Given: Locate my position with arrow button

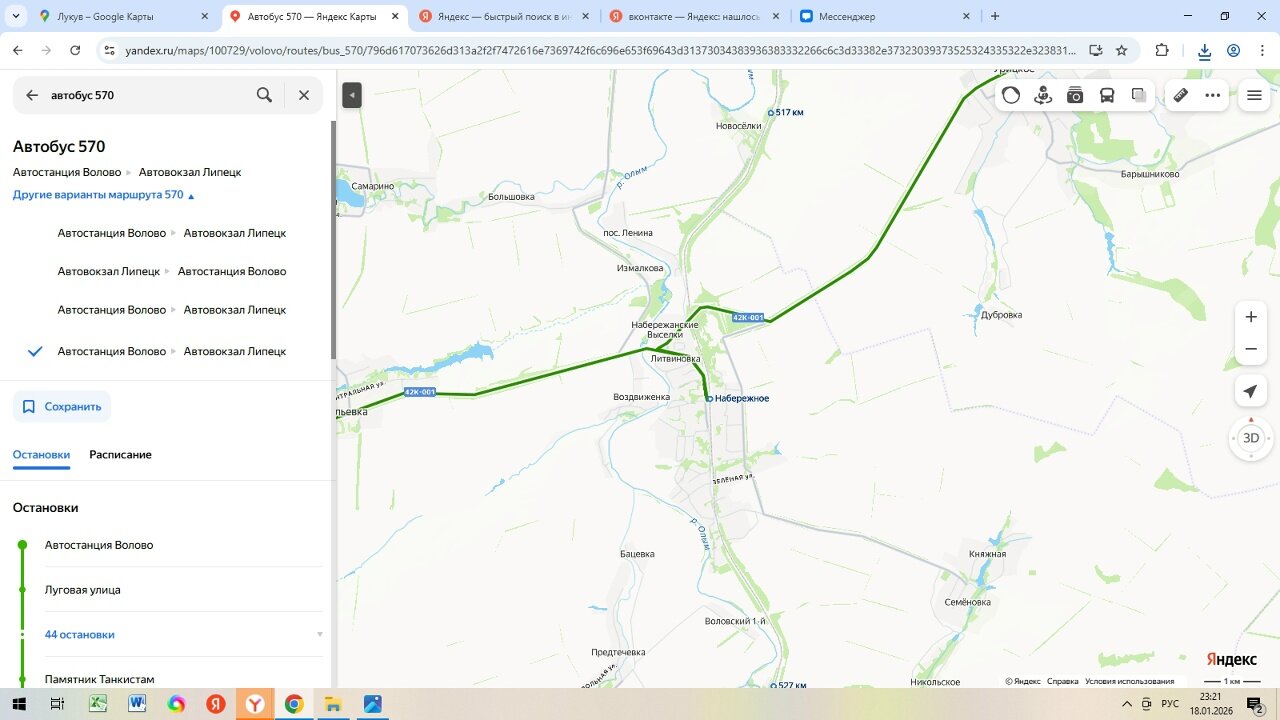Looking at the screenshot, I should click(1250, 392).
